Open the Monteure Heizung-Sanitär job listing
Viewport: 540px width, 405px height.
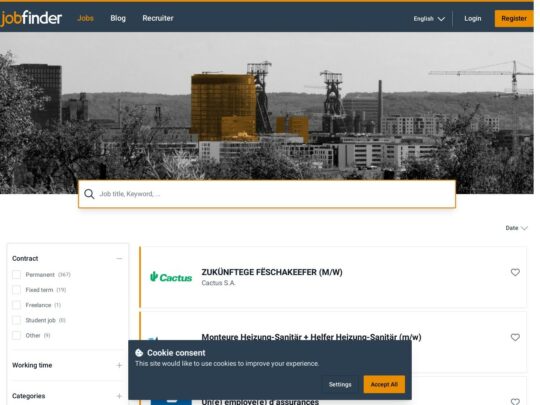point(311,336)
